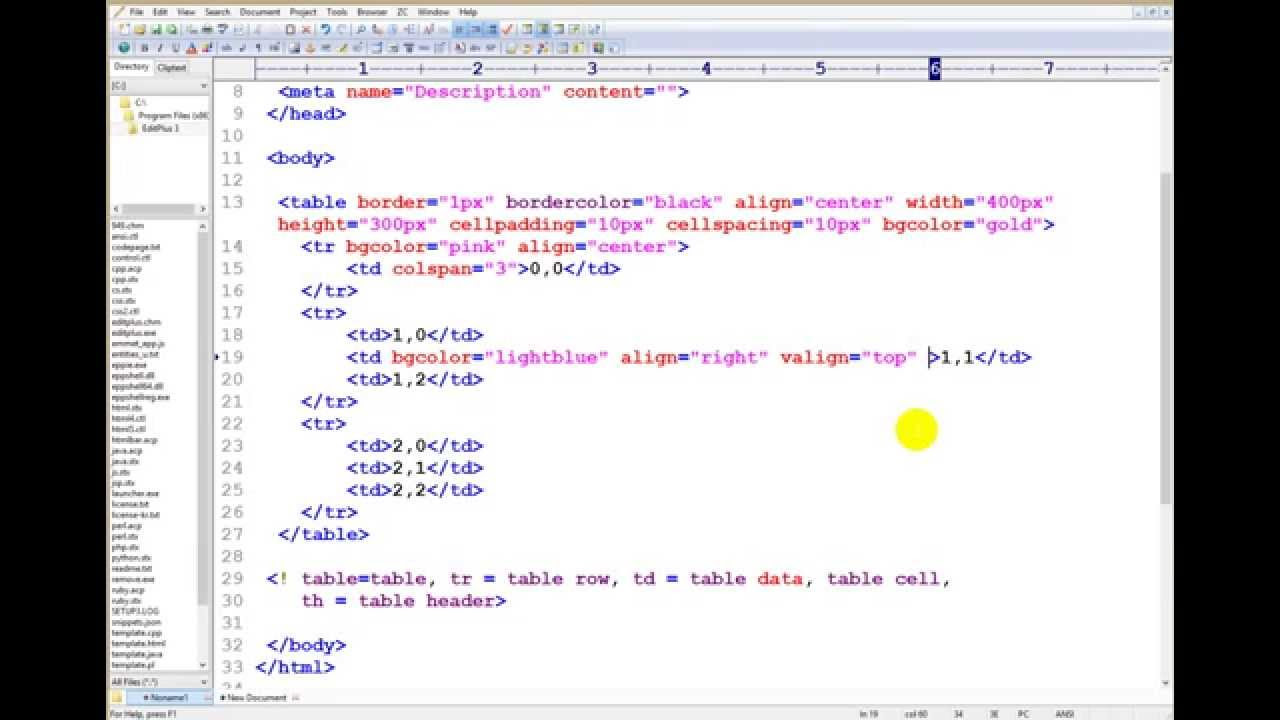Open the Help menu
1280x720 pixels.
(x=468, y=12)
